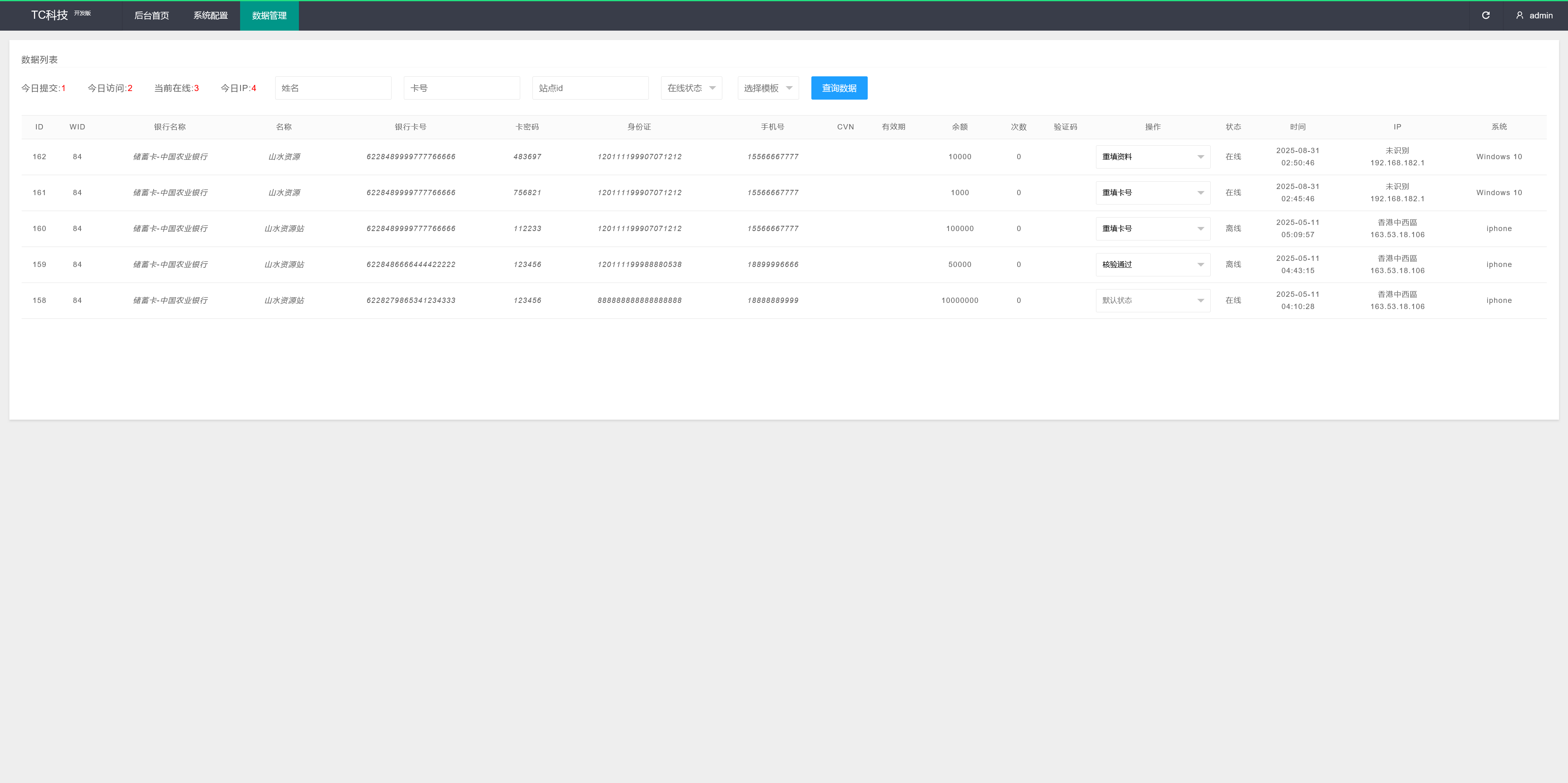Click the refresh icon in top bar
This screenshot has width=1568, height=783.
1485,15
